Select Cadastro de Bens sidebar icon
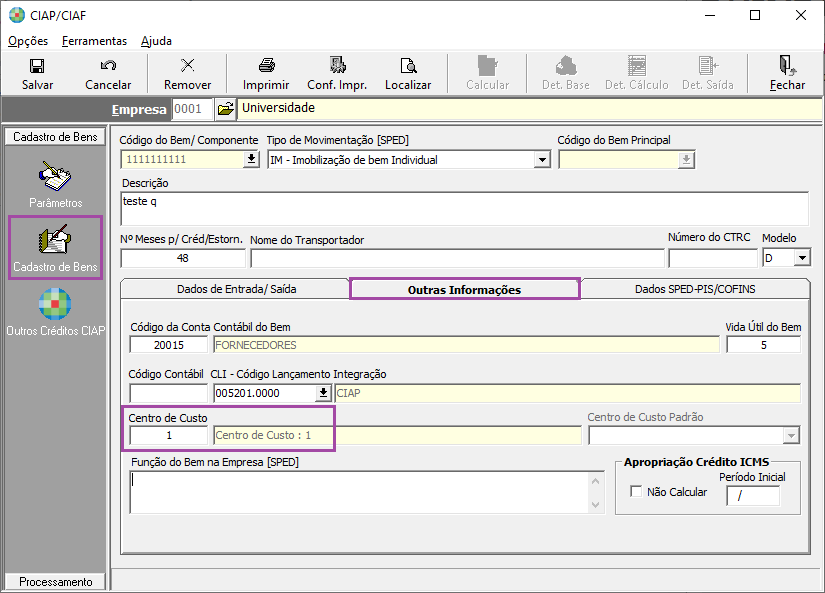 pos(55,240)
